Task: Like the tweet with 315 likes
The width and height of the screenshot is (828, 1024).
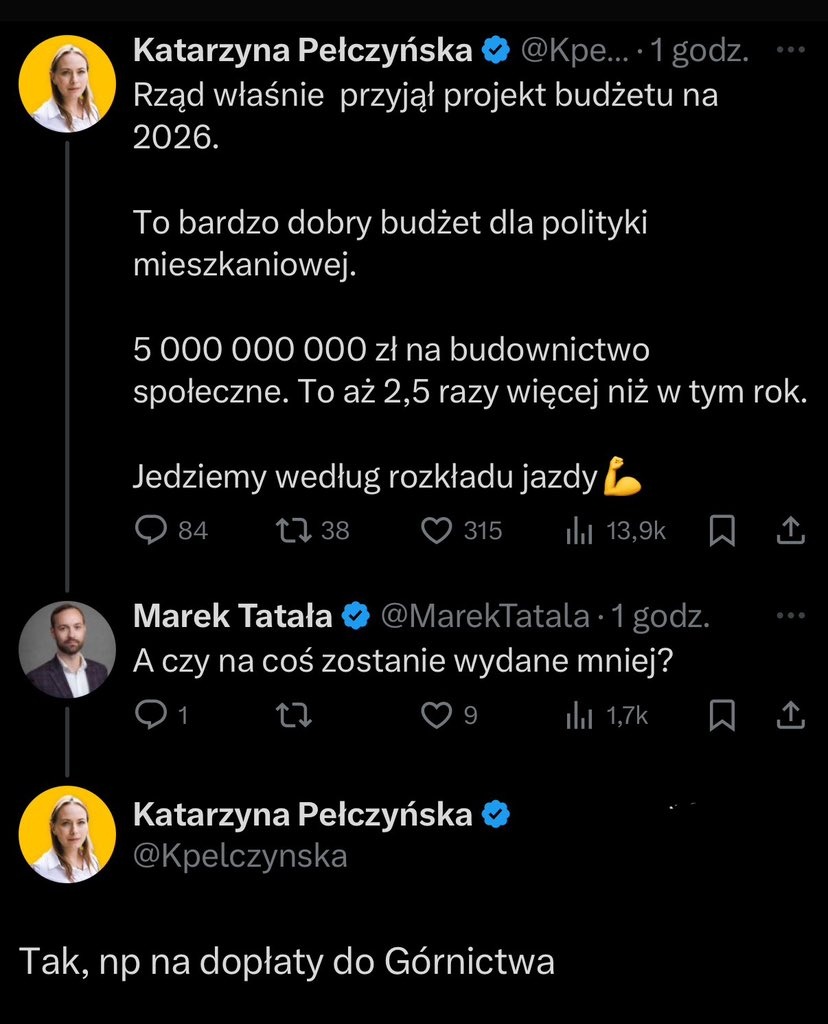Action: pos(437,530)
